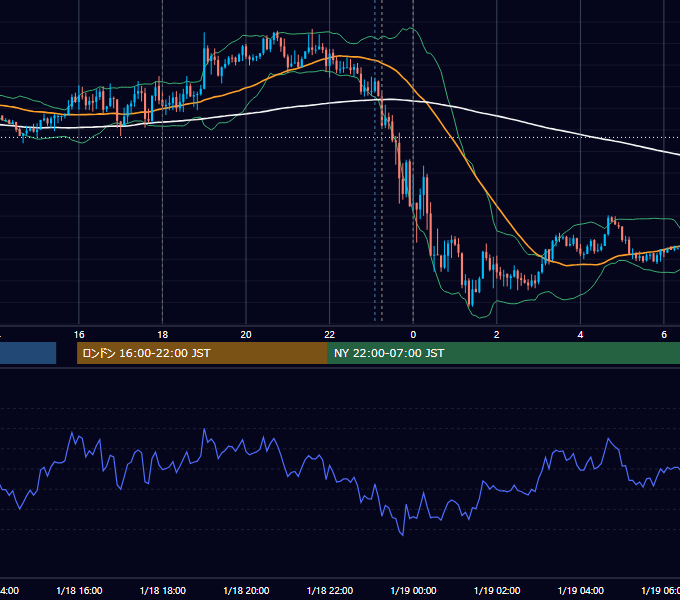Click the 1/18 20:00 date label
680x600 pixels.
(x=246, y=591)
